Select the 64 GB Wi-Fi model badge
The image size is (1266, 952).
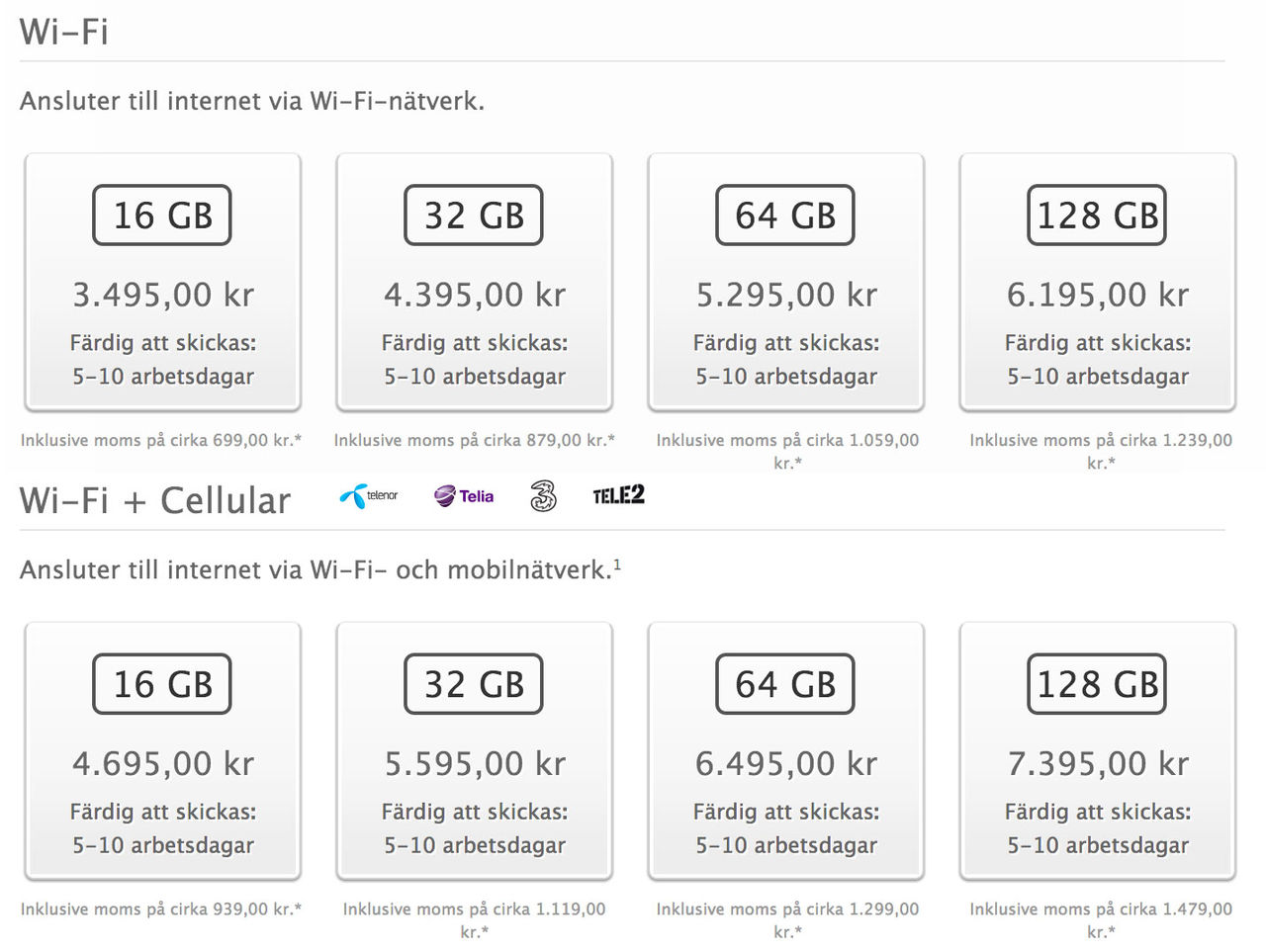[x=784, y=215]
